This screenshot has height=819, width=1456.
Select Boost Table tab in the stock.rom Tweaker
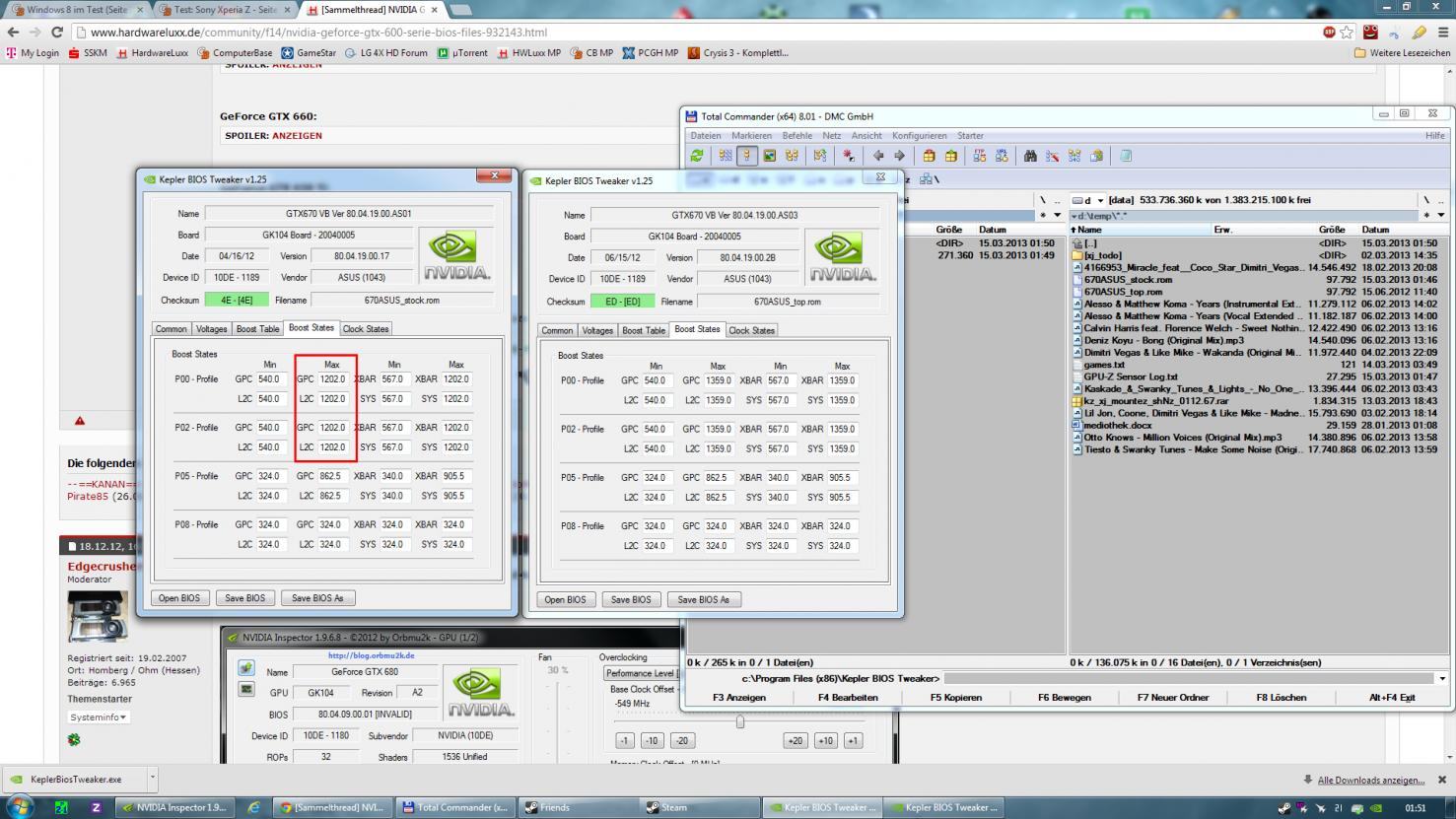point(257,329)
